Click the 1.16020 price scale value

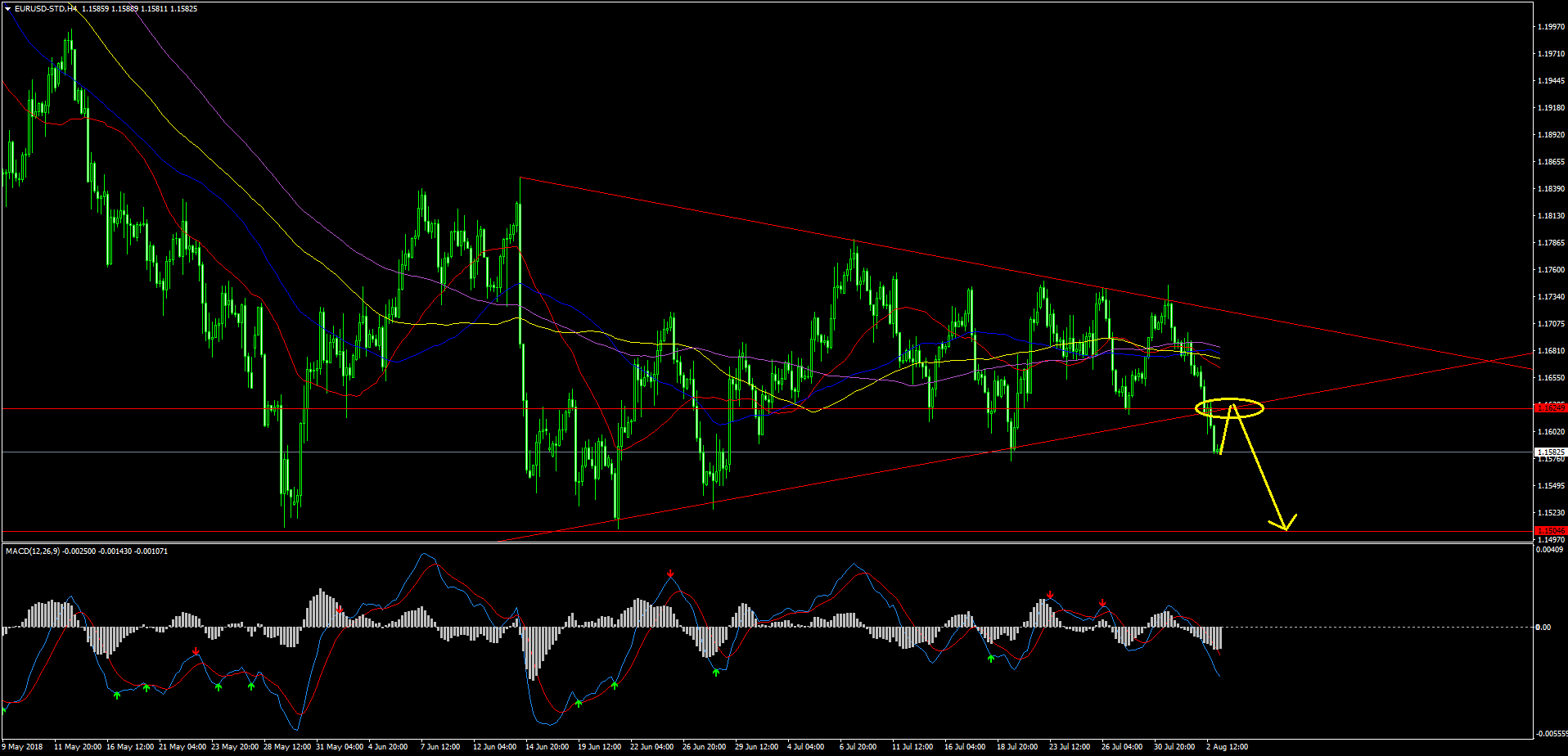click(x=1552, y=432)
